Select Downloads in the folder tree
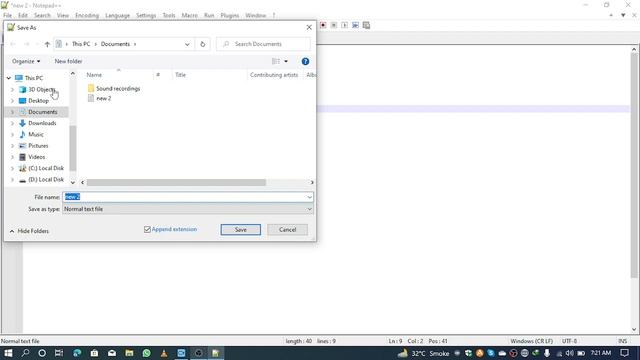Screen dimensions: 640x360 tap(42, 123)
